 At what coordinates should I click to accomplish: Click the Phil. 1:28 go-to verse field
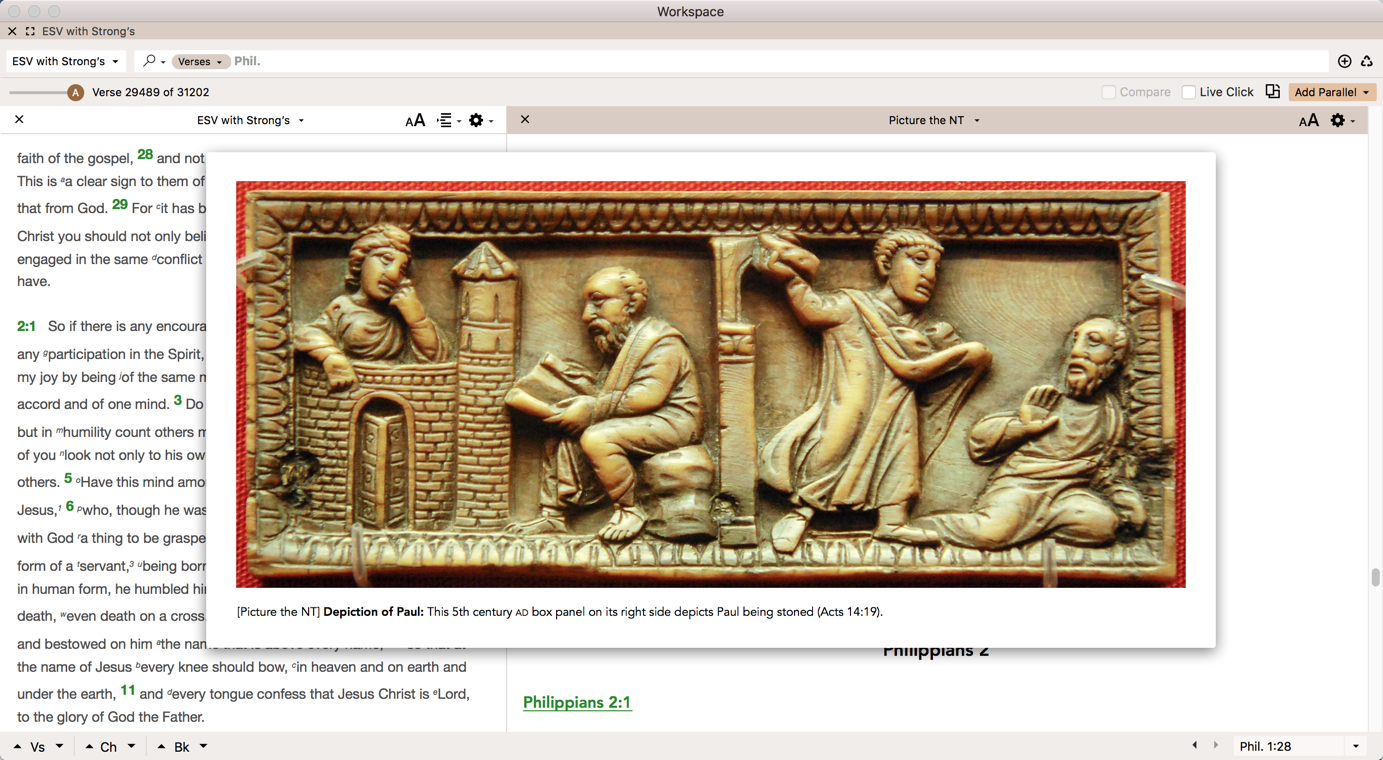[1289, 746]
